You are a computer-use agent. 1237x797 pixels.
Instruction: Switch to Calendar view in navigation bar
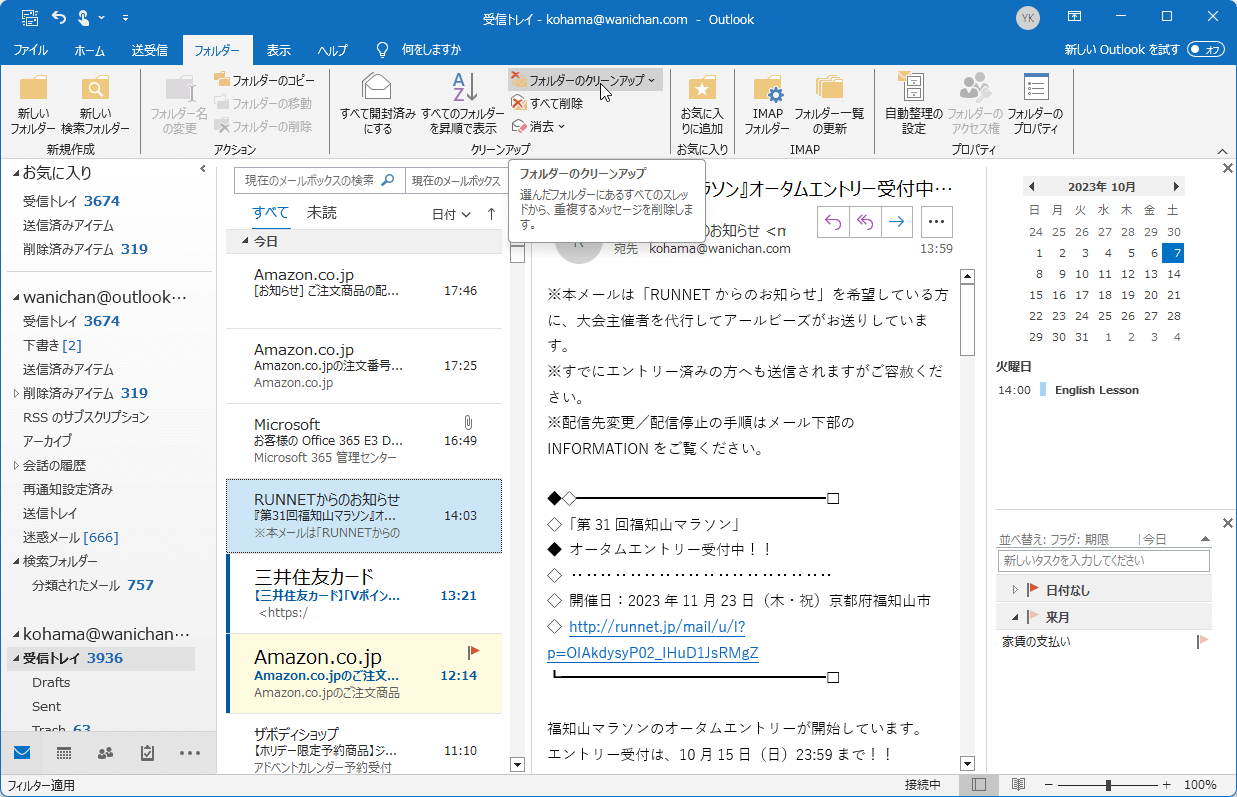pyautogui.click(x=64, y=753)
